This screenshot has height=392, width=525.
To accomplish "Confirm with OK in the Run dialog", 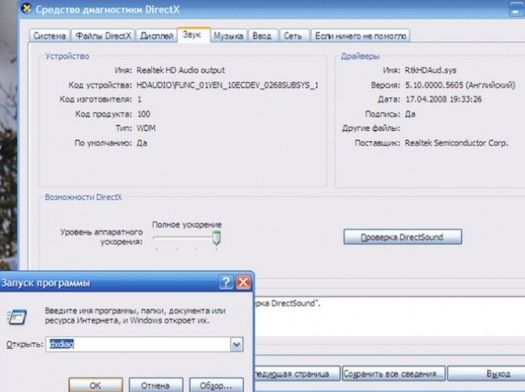I will 95,385.
